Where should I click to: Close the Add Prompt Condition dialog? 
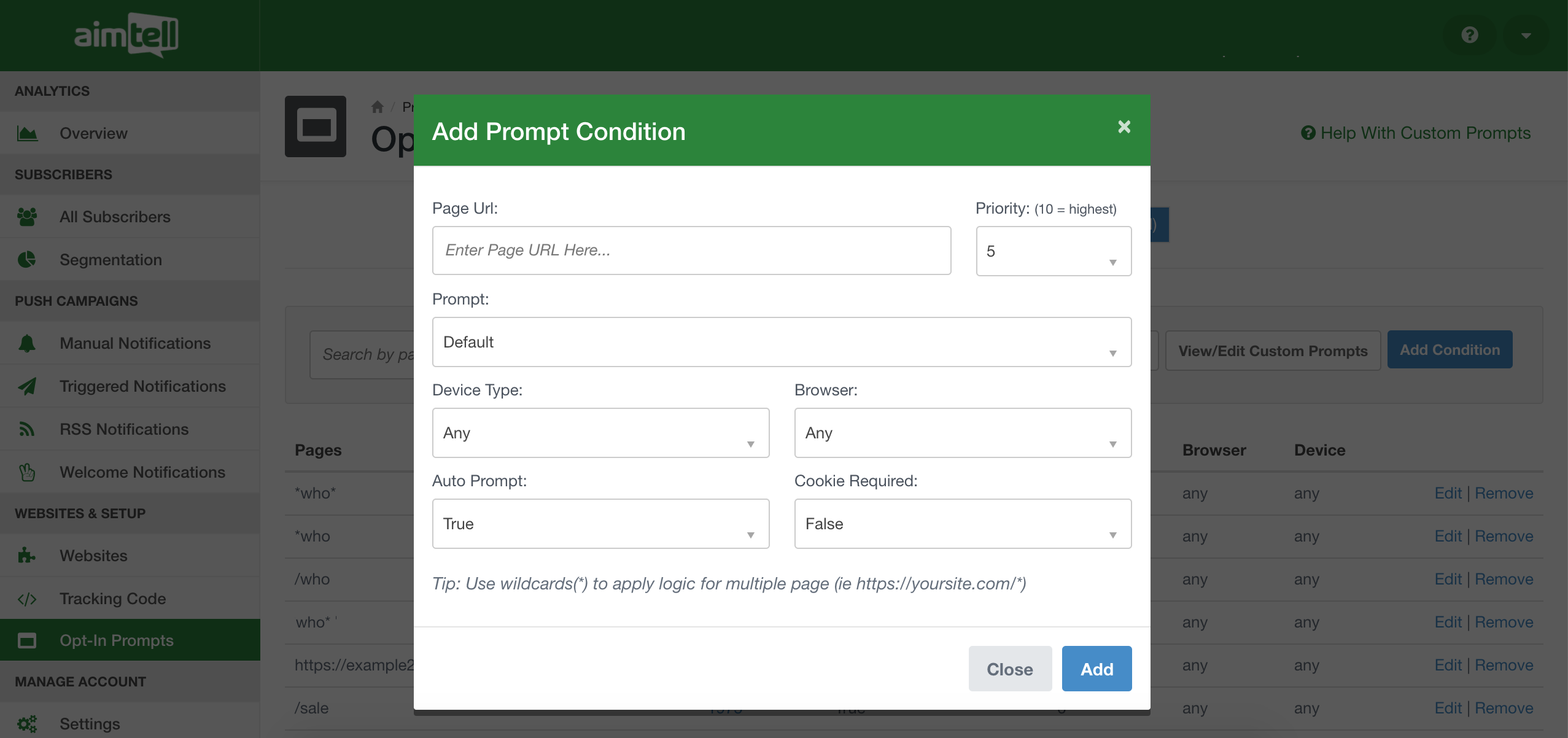point(1124,126)
